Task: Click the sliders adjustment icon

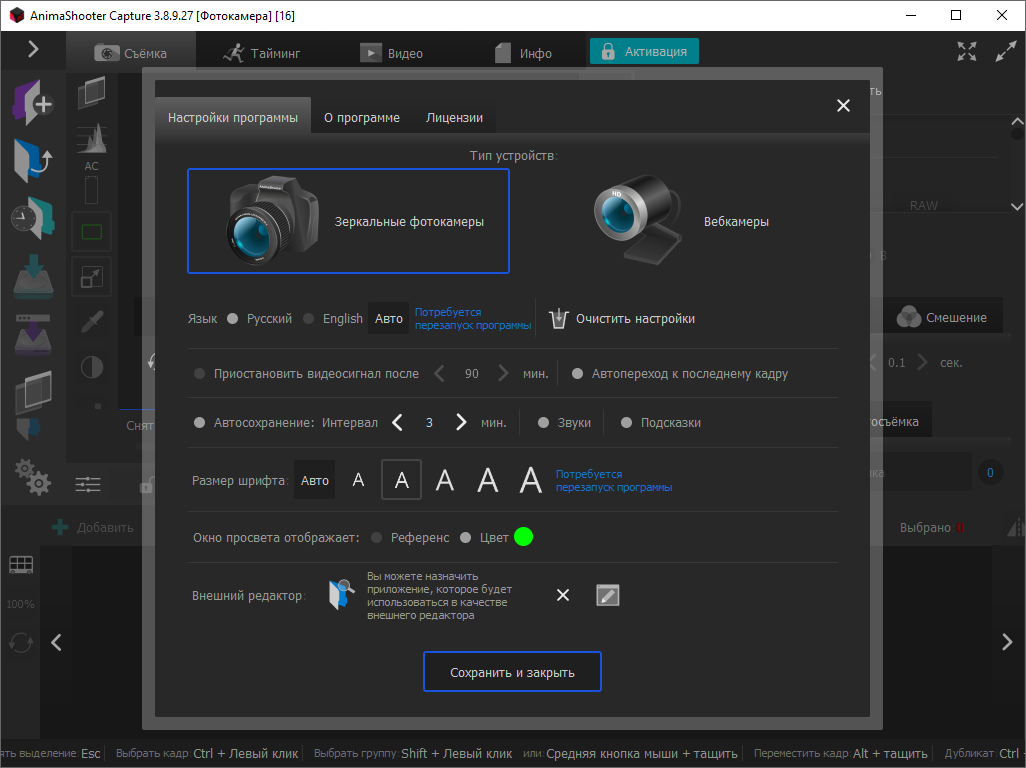Action: (x=88, y=484)
